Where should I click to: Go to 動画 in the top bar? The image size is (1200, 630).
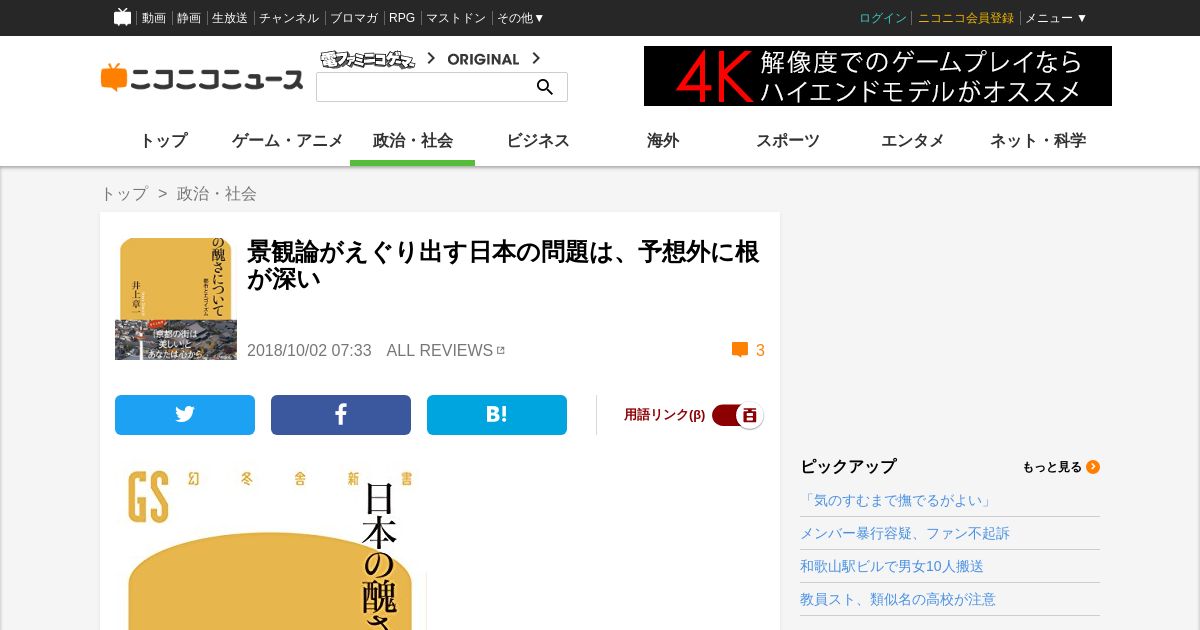click(154, 18)
